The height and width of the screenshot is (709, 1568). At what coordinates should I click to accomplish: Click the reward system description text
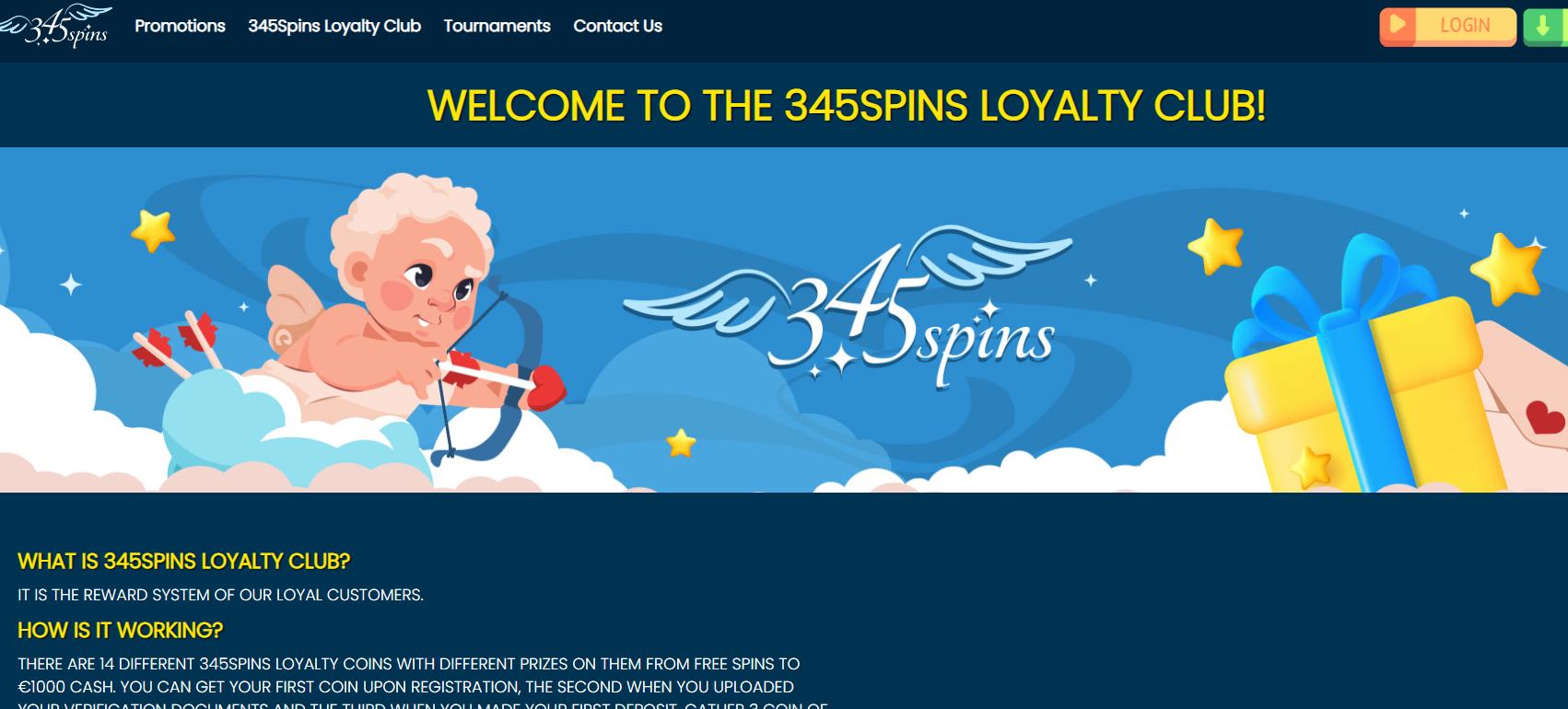pos(221,595)
